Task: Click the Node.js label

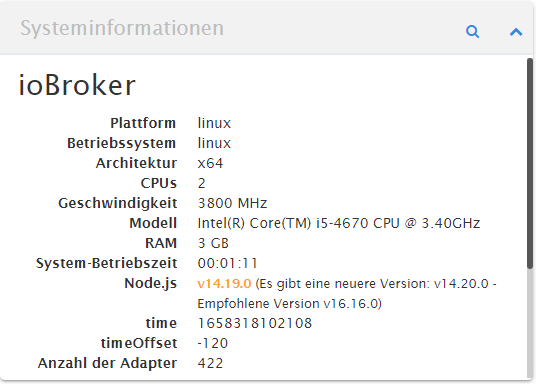Action: coord(150,283)
